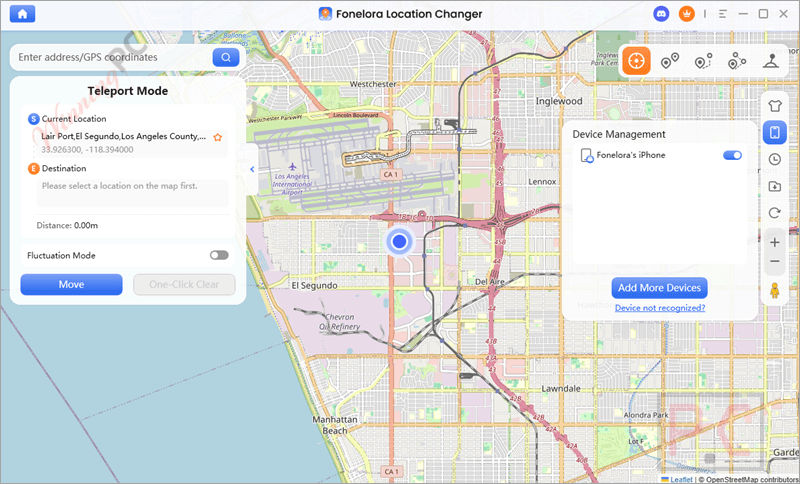Click the El Segundo label on map

(314, 285)
